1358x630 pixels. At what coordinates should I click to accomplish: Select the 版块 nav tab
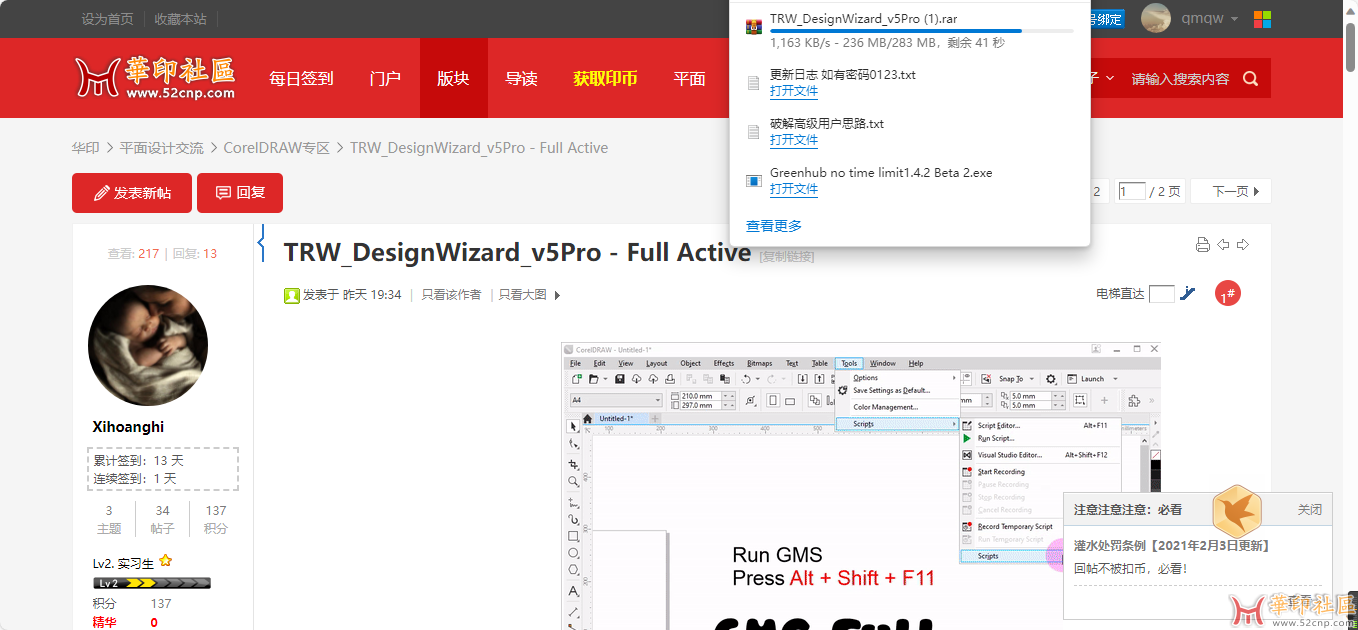pos(453,79)
